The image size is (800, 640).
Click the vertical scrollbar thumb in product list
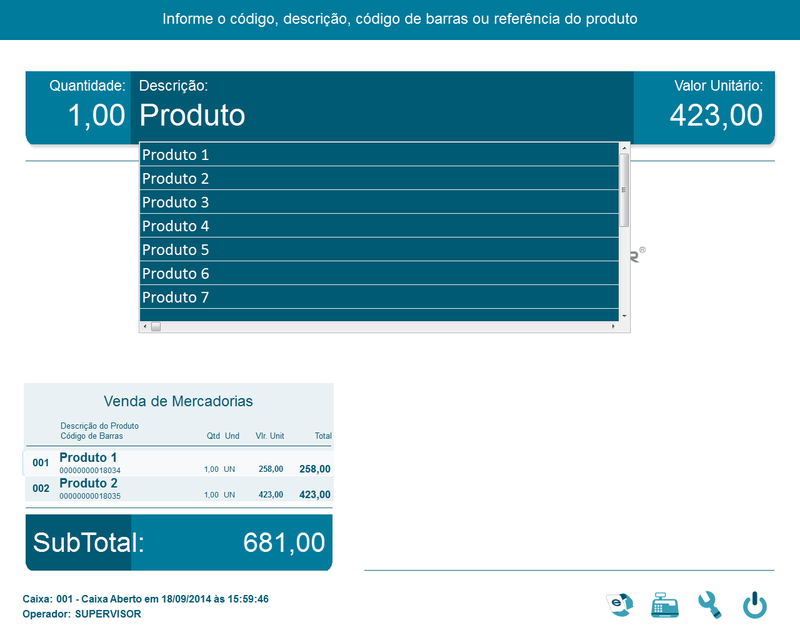[624, 190]
